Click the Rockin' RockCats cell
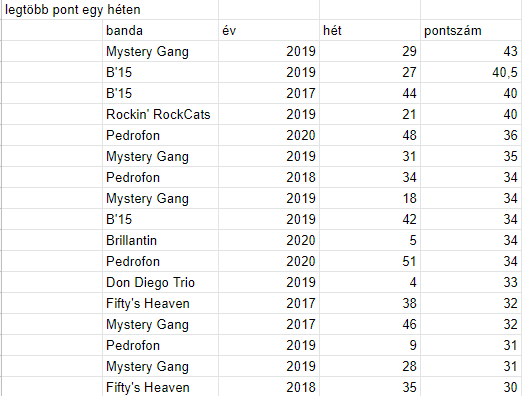The width and height of the screenshot is (522, 396). pos(160,114)
